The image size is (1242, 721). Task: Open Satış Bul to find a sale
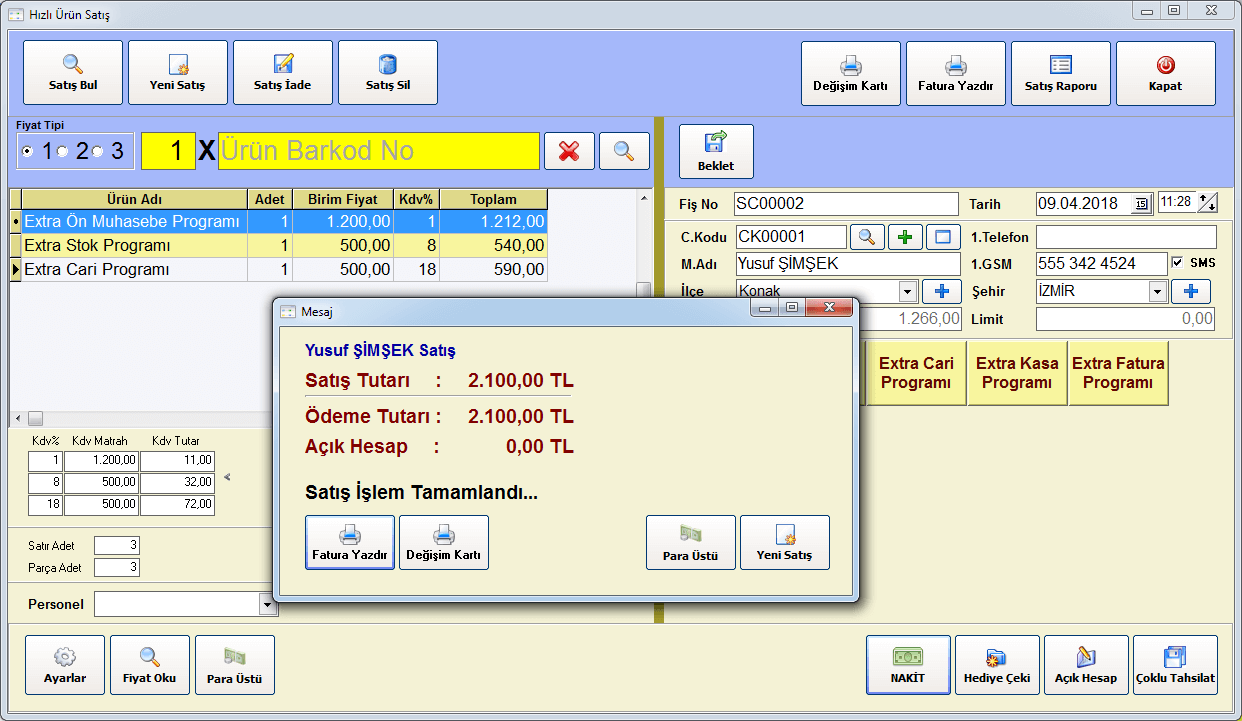point(73,73)
